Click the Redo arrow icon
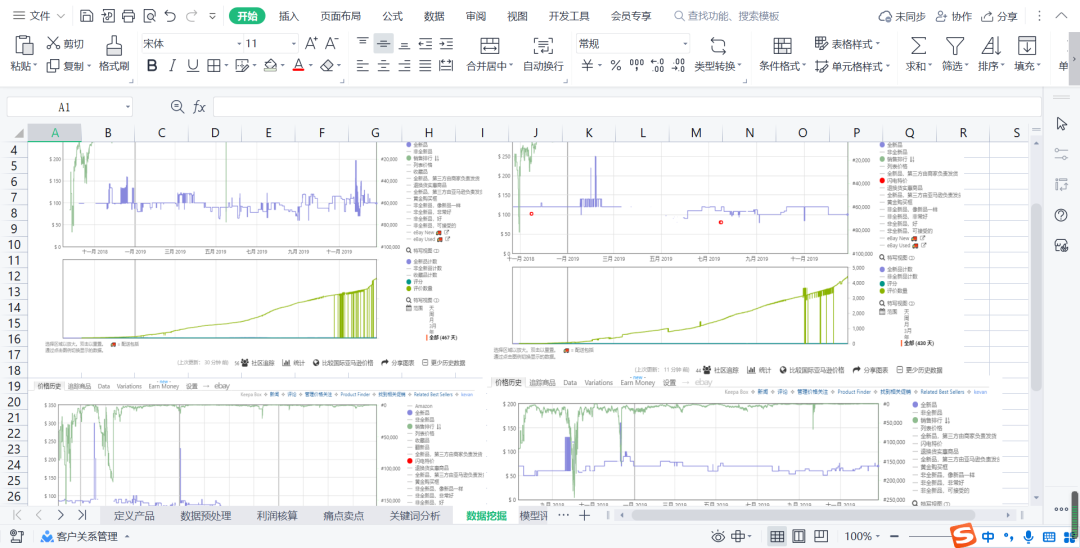1080x548 pixels. coord(191,16)
